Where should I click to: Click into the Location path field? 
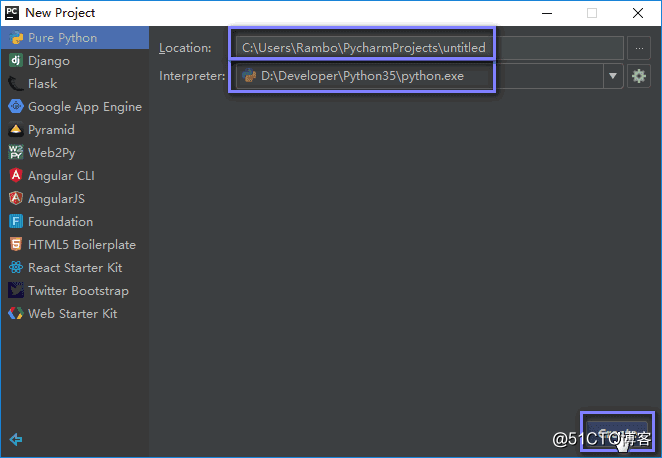click(x=429, y=48)
